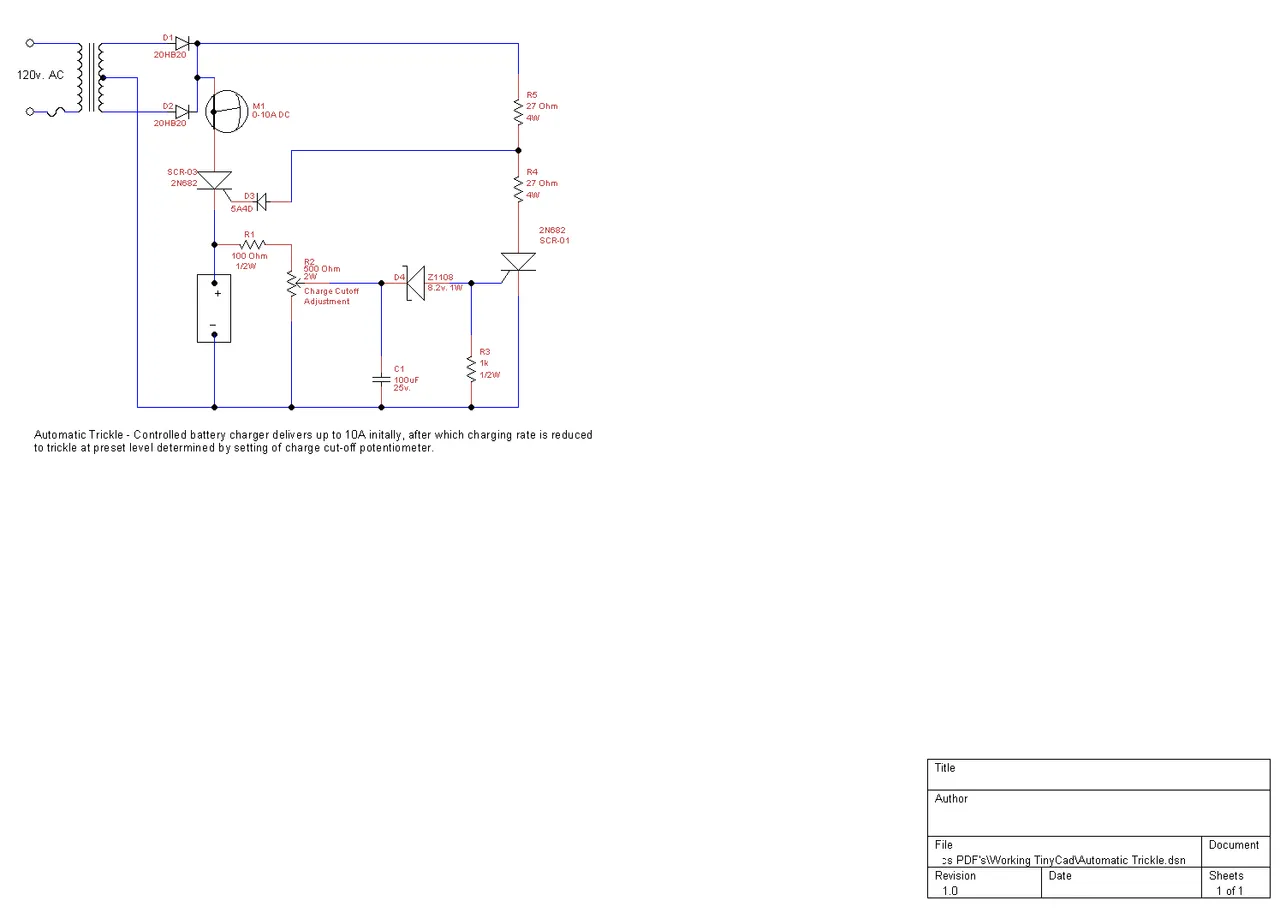Viewport: 1280px width, 908px height.
Task: Click the 'Author' field in title block
Action: (1099, 813)
